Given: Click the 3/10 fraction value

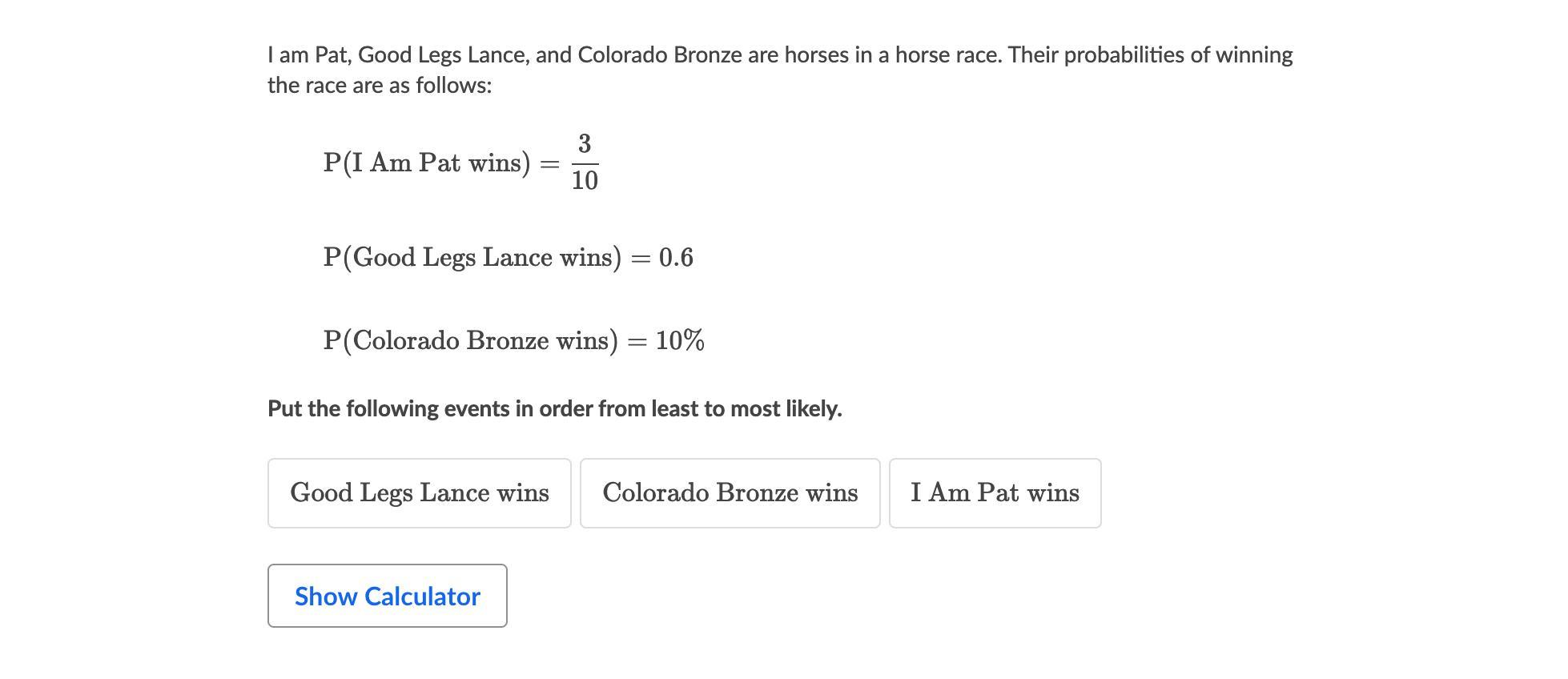Looking at the screenshot, I should click(585, 163).
